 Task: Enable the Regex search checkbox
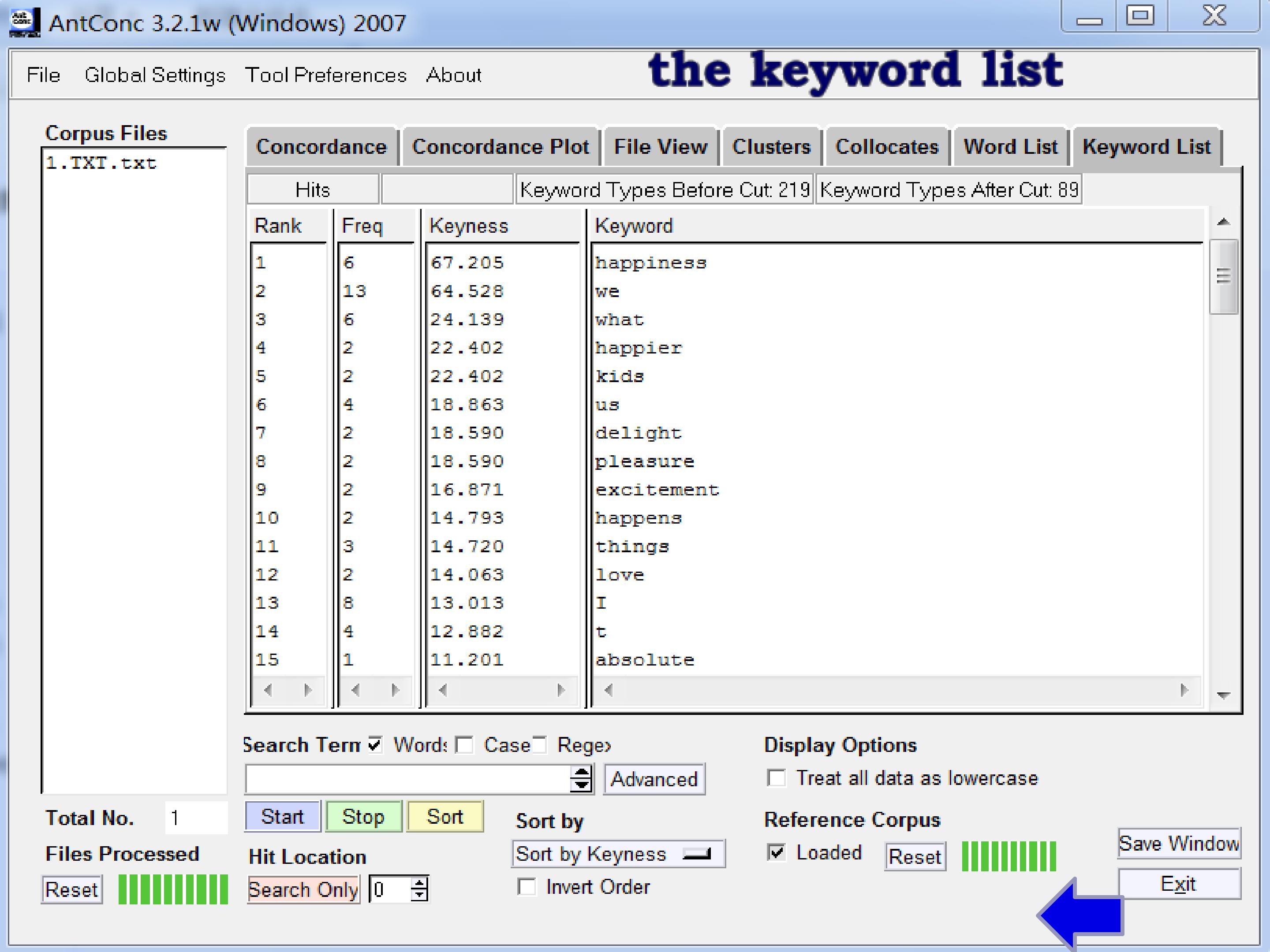[538, 745]
